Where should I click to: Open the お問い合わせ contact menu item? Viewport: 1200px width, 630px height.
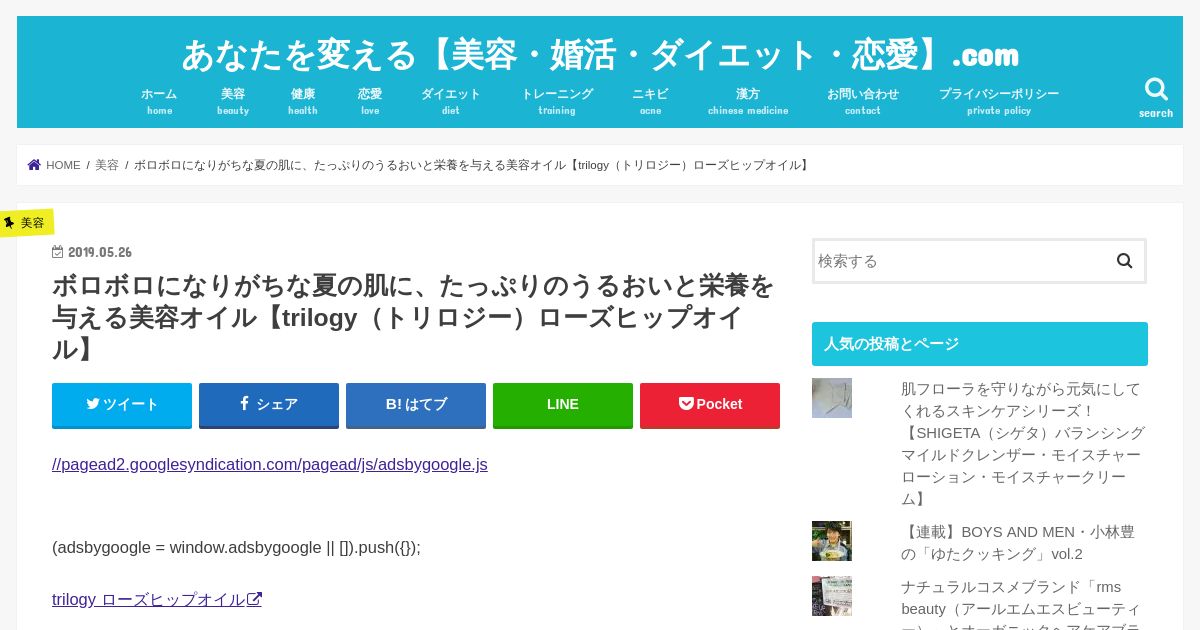coord(863,100)
